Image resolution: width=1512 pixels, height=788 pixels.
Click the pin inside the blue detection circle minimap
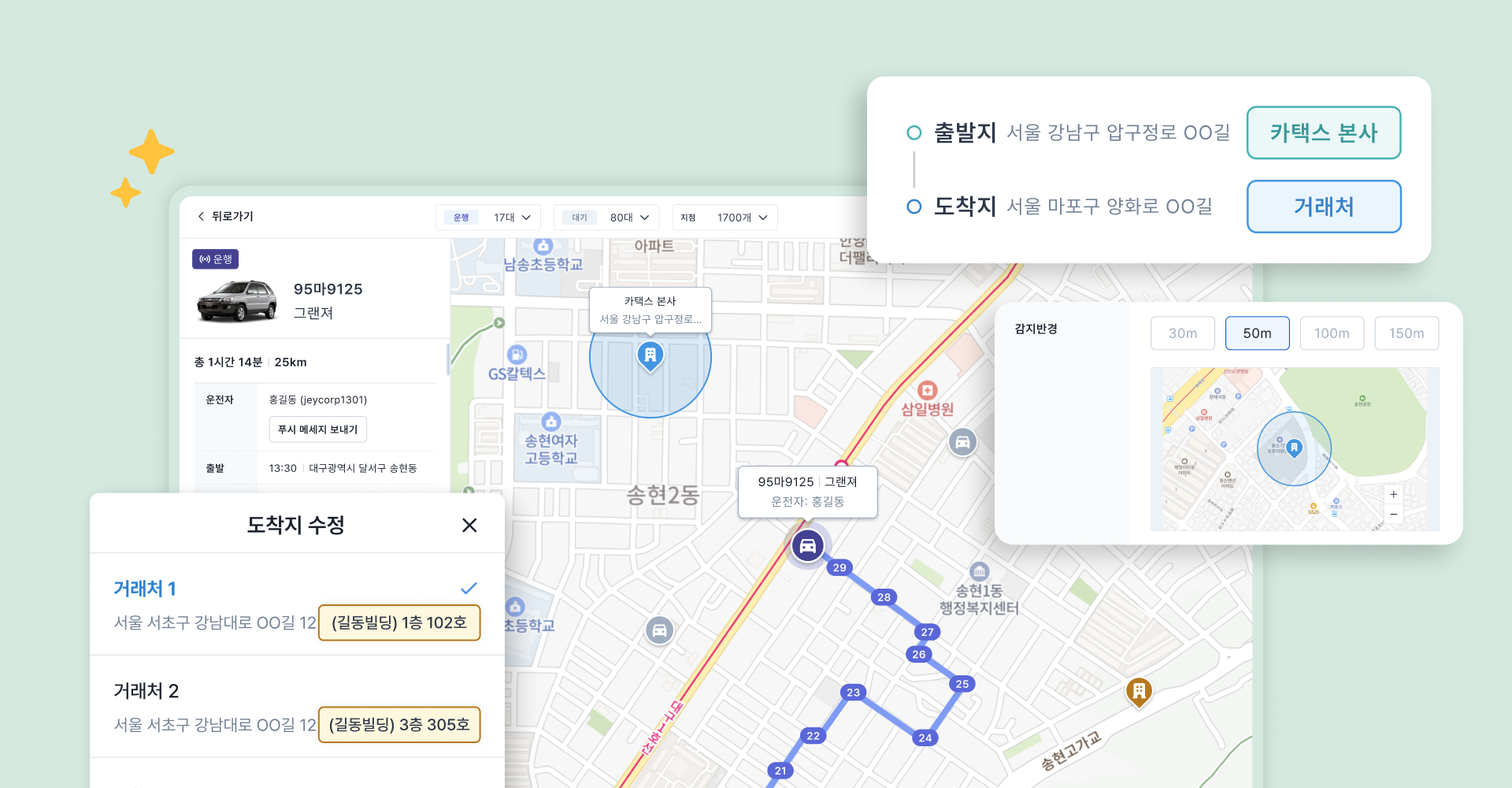point(1294,448)
